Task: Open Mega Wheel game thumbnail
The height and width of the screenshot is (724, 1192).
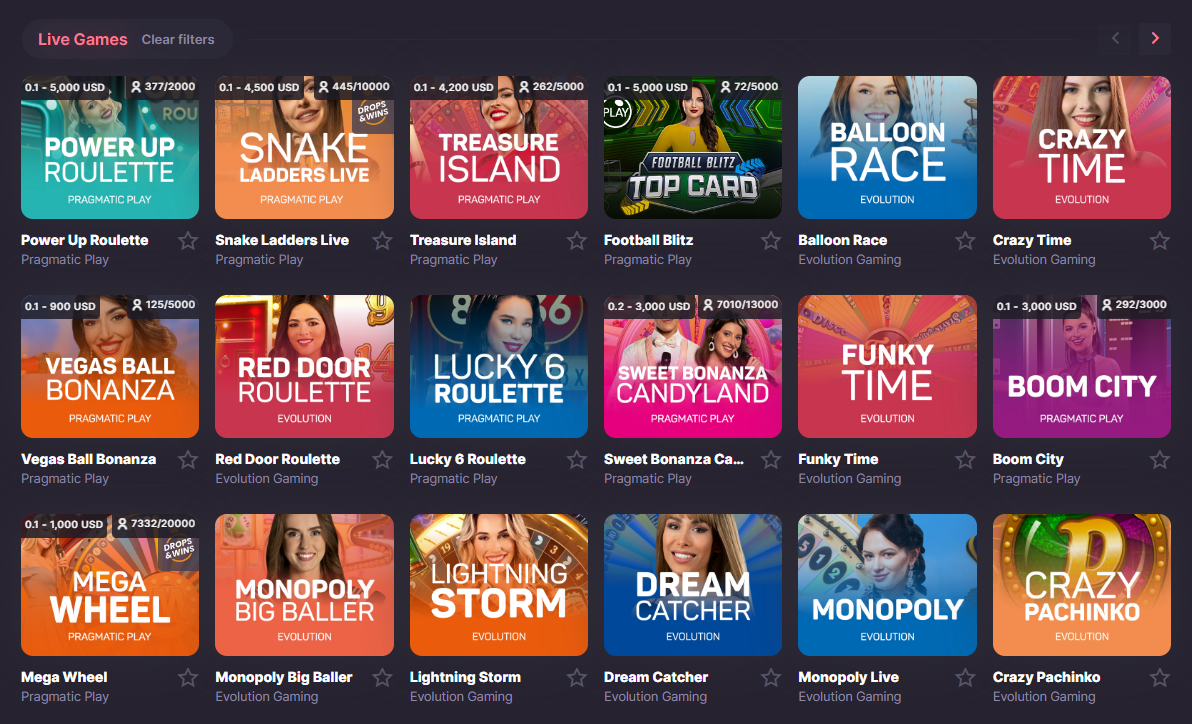Action: pyautogui.click(x=110, y=585)
